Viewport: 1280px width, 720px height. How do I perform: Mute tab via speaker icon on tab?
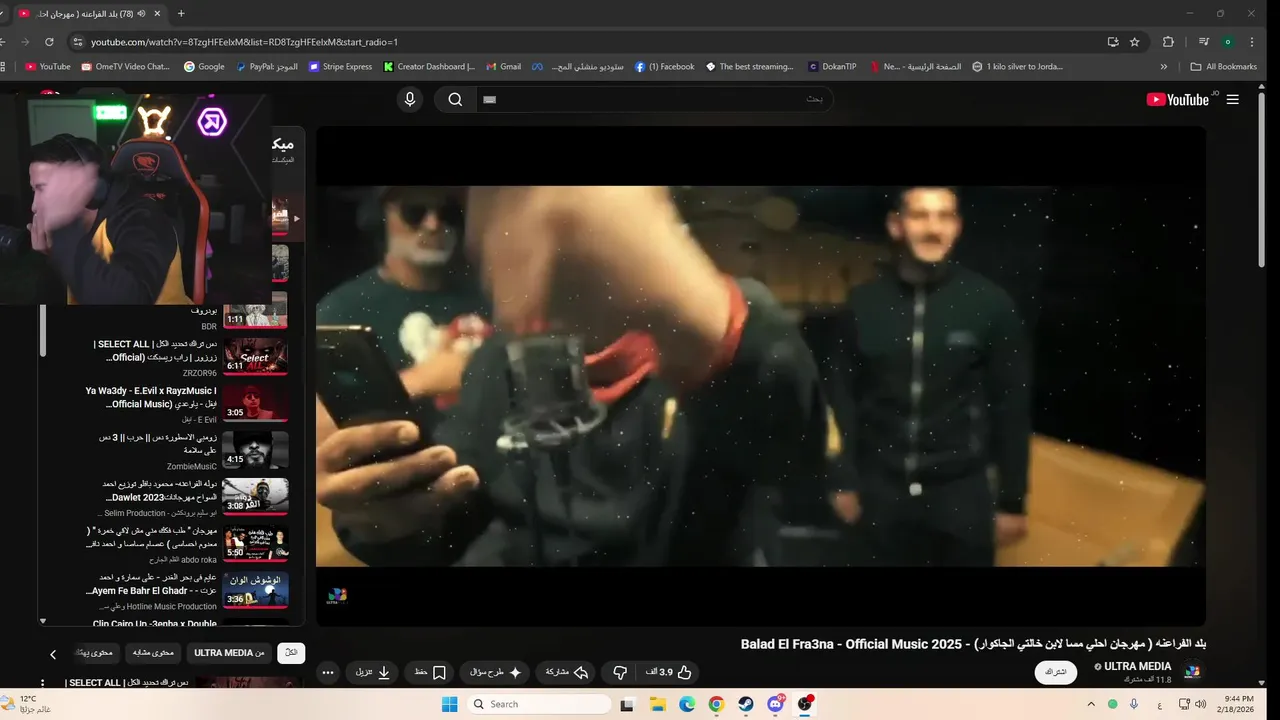click(141, 14)
